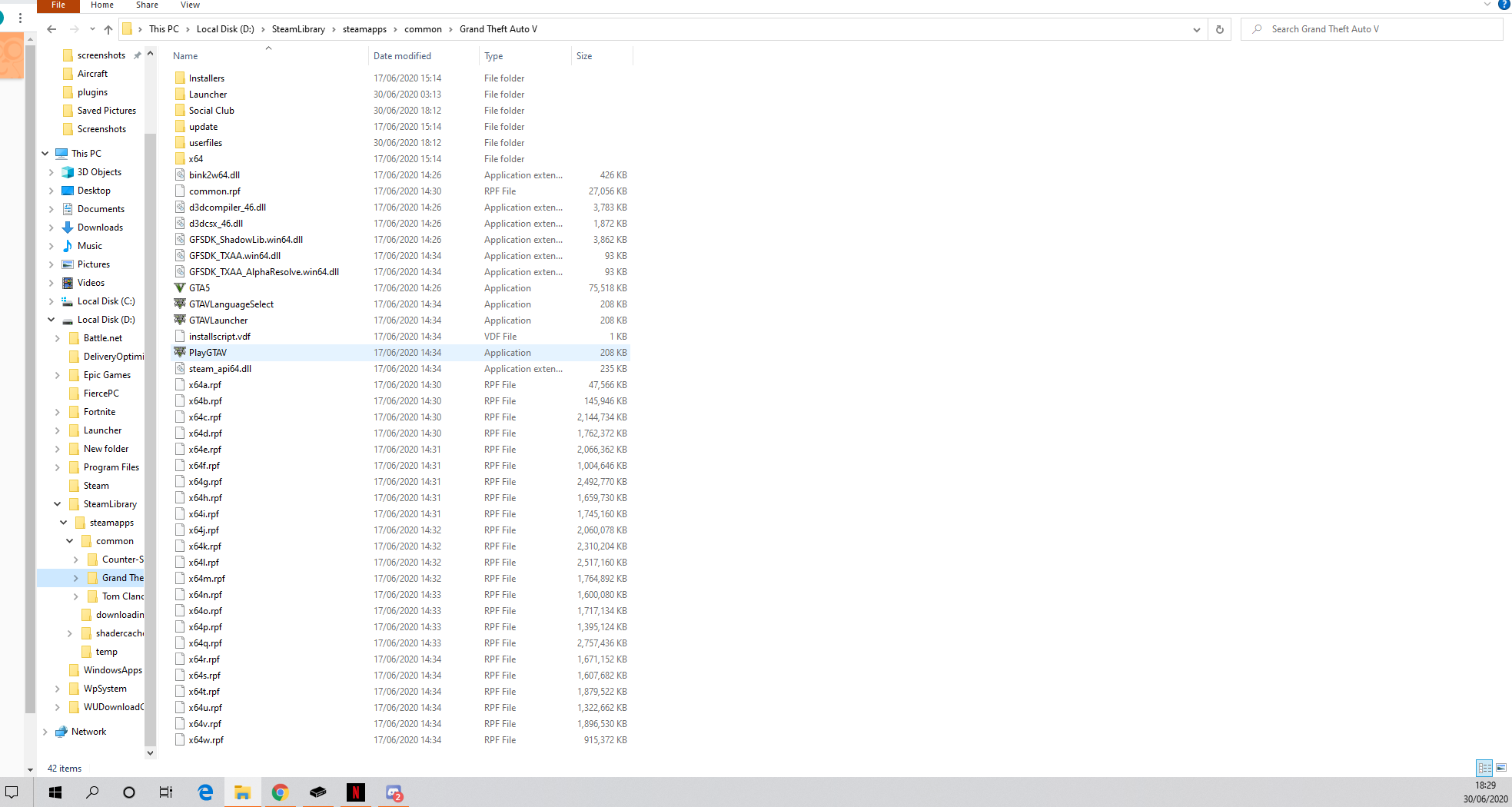The width and height of the screenshot is (1512, 807).
Task: Switch to details view layout icon
Action: [x=1484, y=768]
